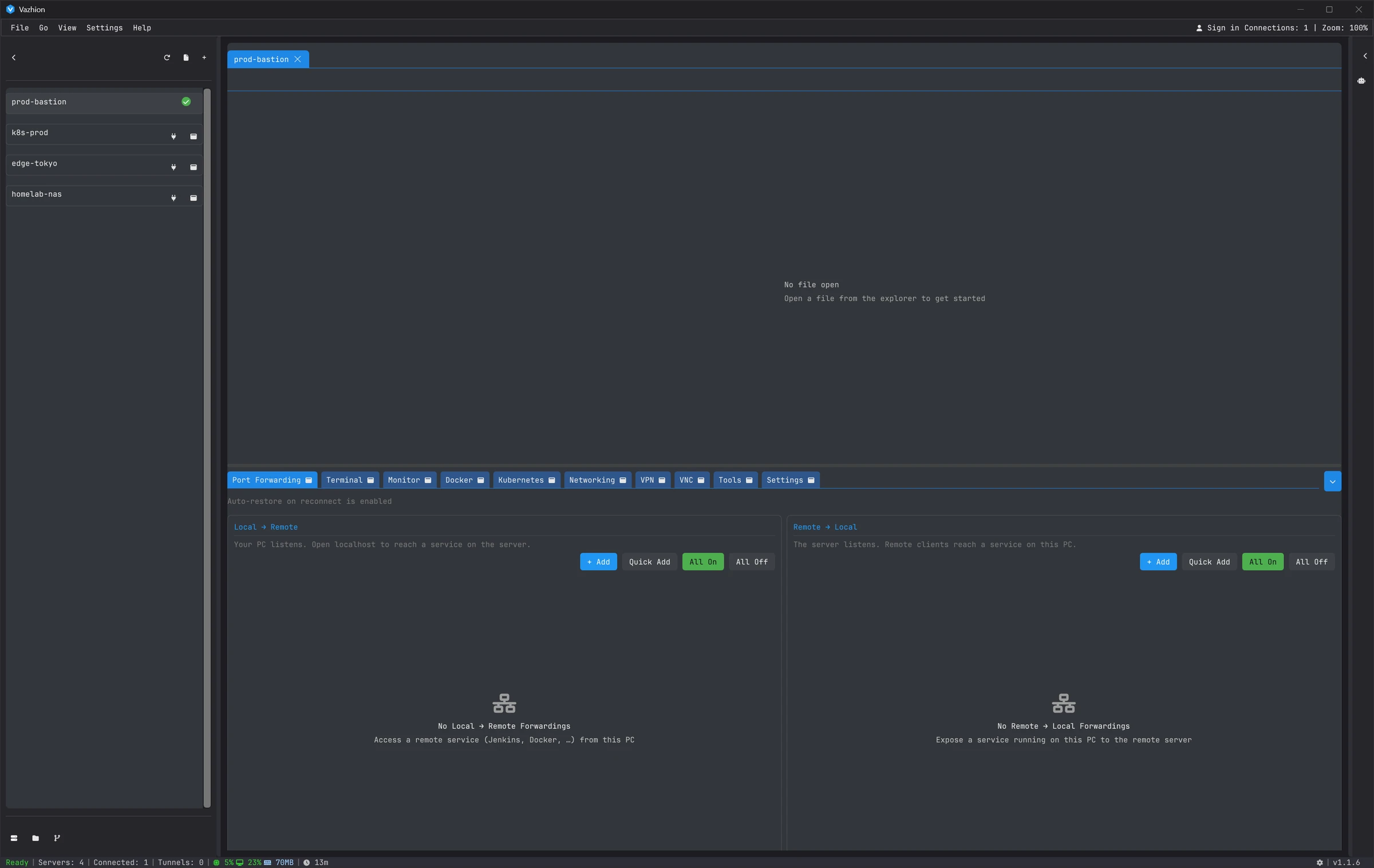
Task: Turn All Off for Remote → Local forwardings
Action: [x=1312, y=562]
